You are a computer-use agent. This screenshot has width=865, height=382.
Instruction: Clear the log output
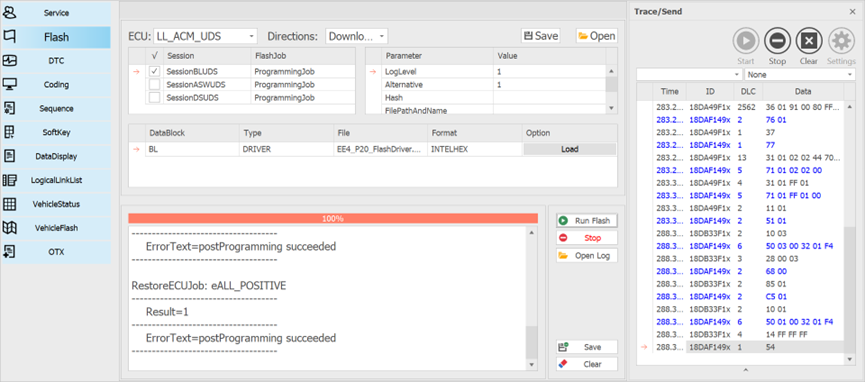586,364
